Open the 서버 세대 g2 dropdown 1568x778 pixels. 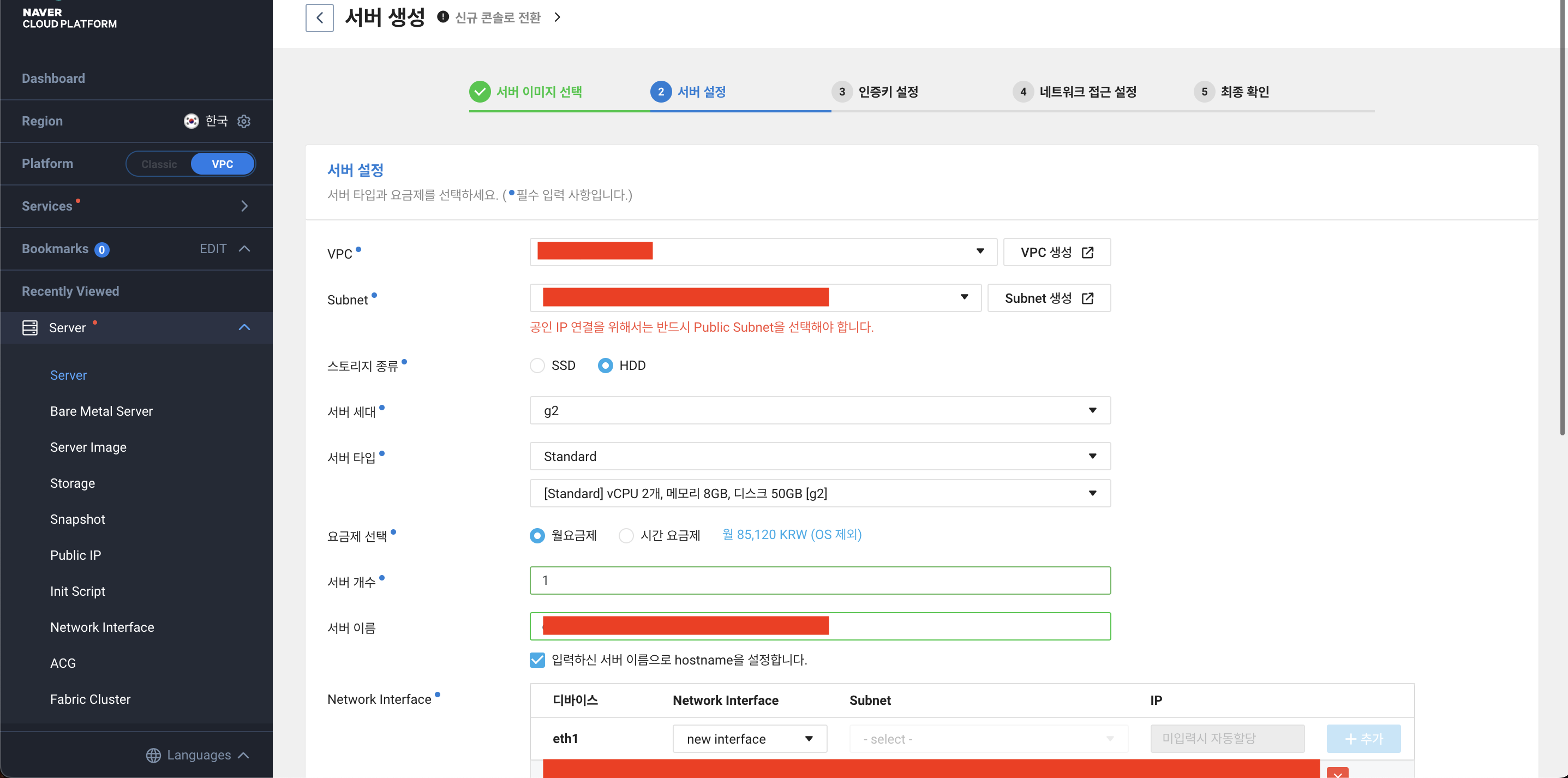point(819,410)
